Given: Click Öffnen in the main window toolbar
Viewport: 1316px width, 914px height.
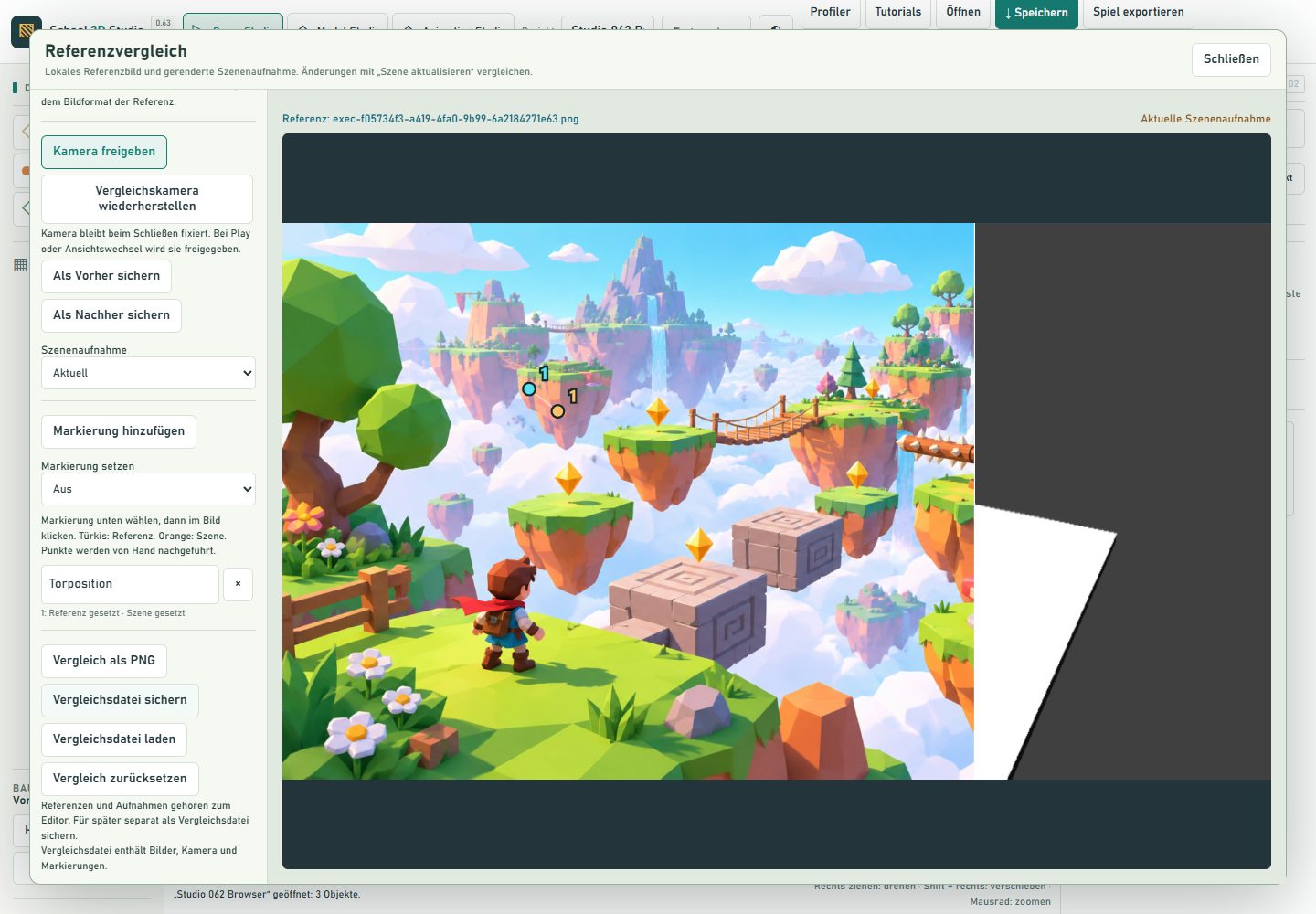Looking at the screenshot, I should [963, 13].
